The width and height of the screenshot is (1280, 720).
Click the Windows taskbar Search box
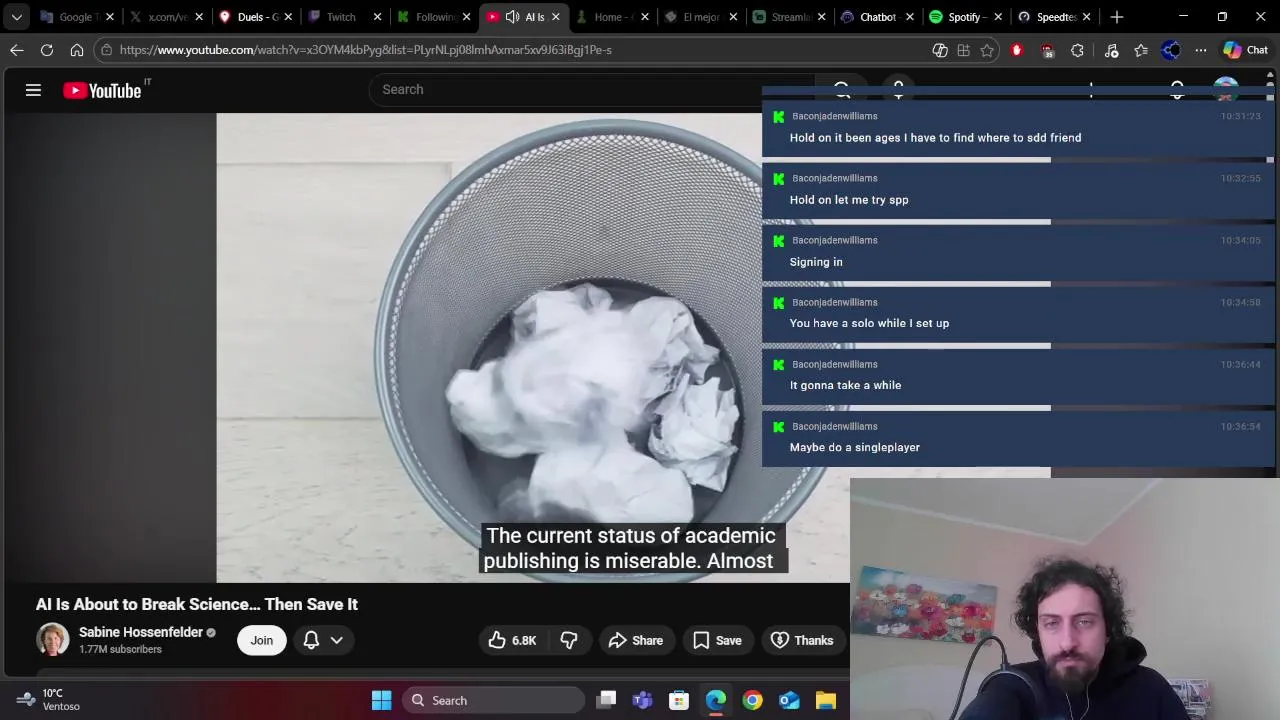click(x=495, y=700)
